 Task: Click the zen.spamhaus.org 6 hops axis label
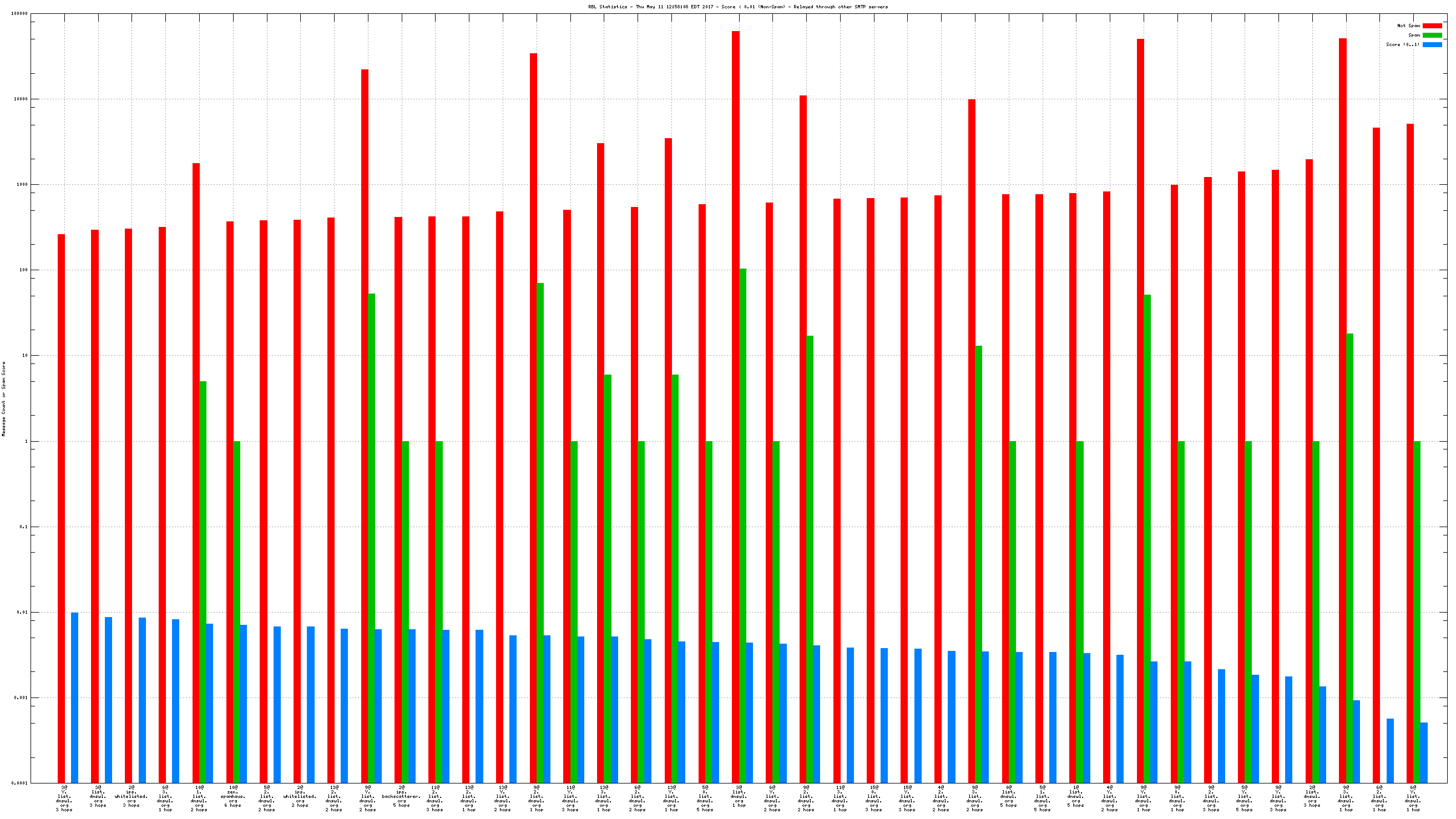coord(233,798)
